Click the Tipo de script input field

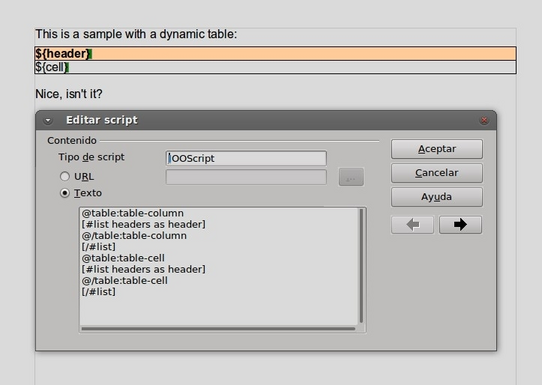pyautogui.click(x=246, y=158)
